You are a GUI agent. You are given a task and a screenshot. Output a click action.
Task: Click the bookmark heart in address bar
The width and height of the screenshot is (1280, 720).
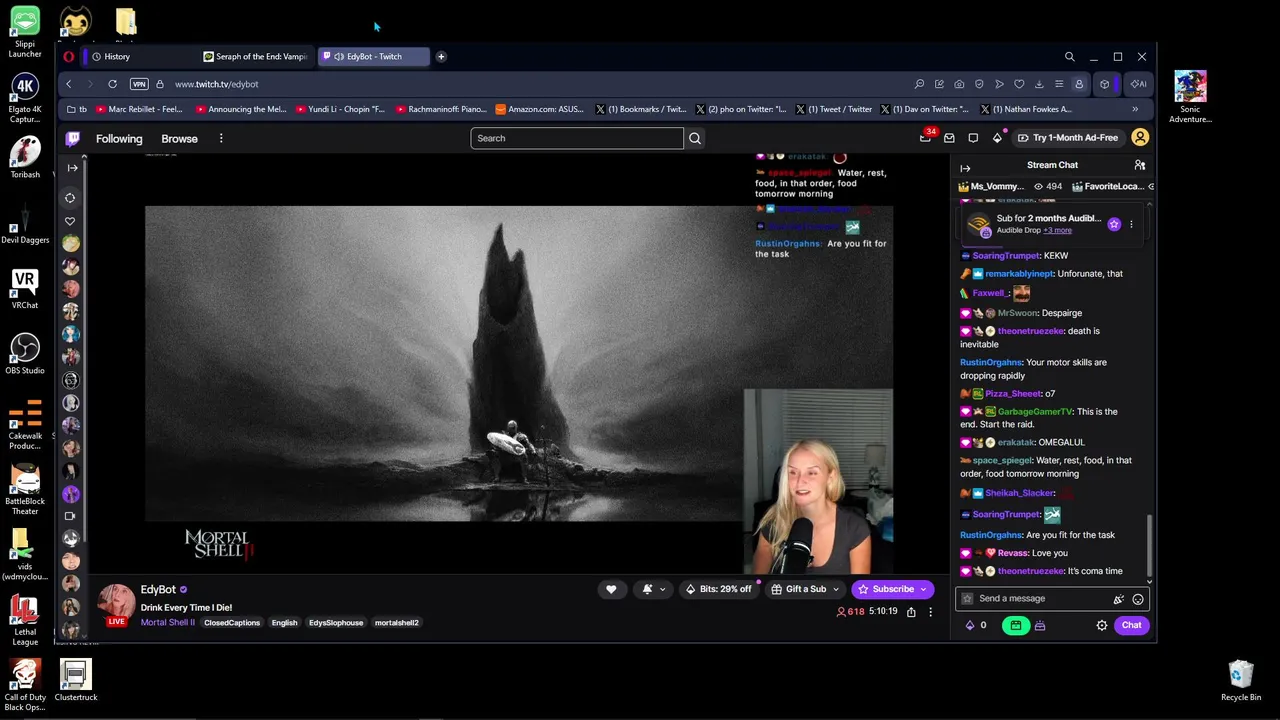tap(1019, 84)
